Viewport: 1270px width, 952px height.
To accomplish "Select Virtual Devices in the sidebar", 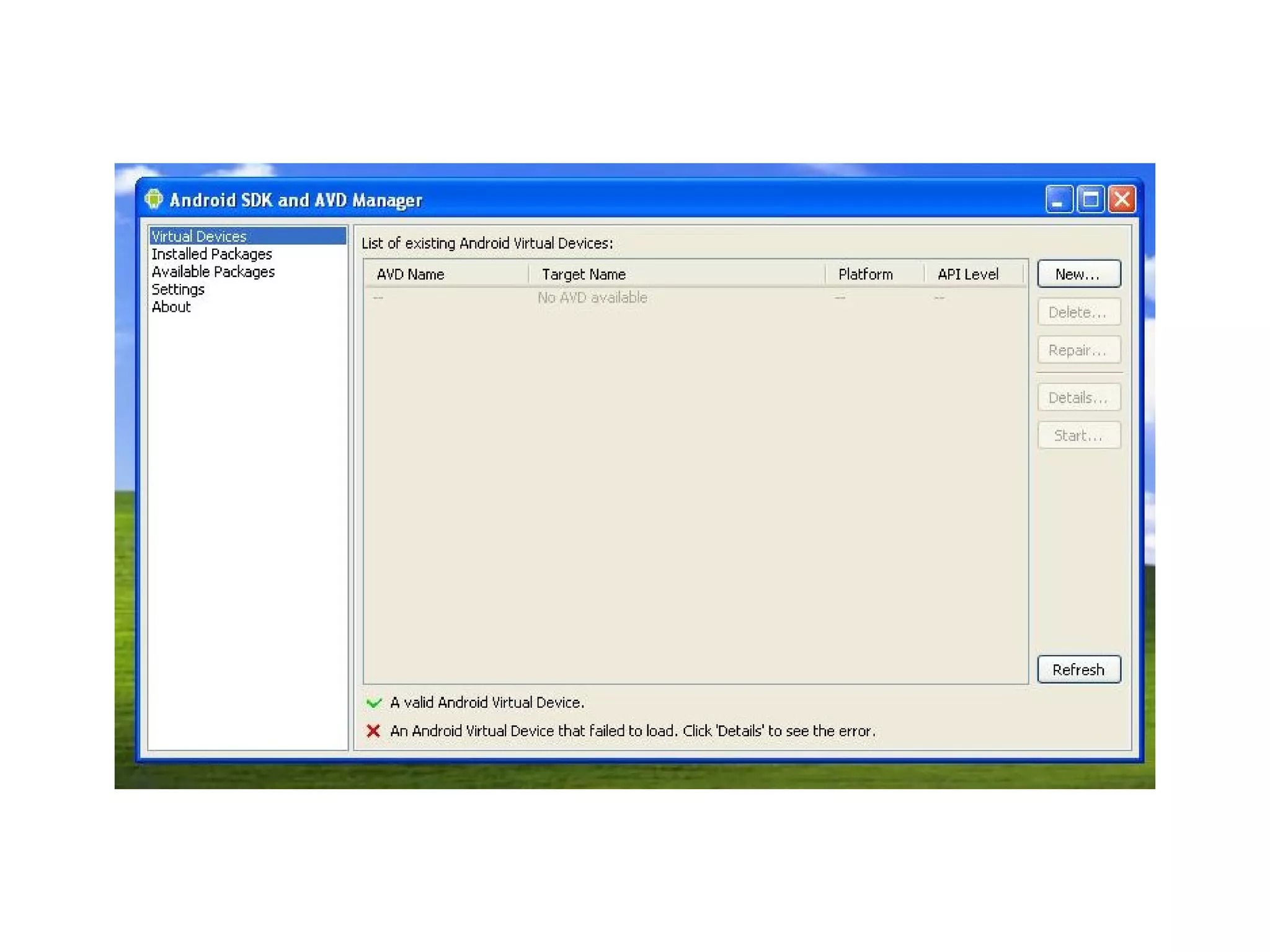I will pos(199,236).
